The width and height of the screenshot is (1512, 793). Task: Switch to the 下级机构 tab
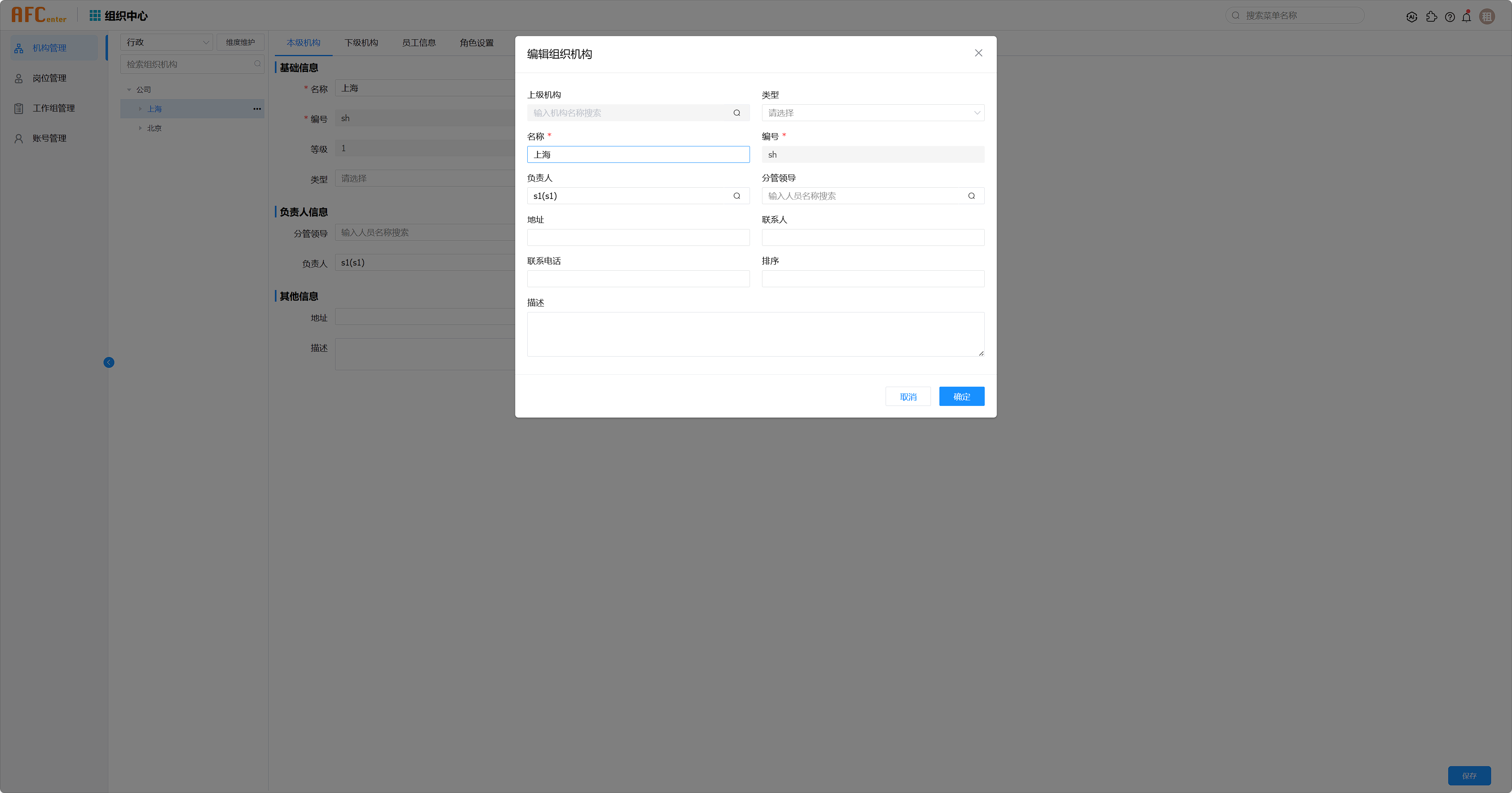361,43
